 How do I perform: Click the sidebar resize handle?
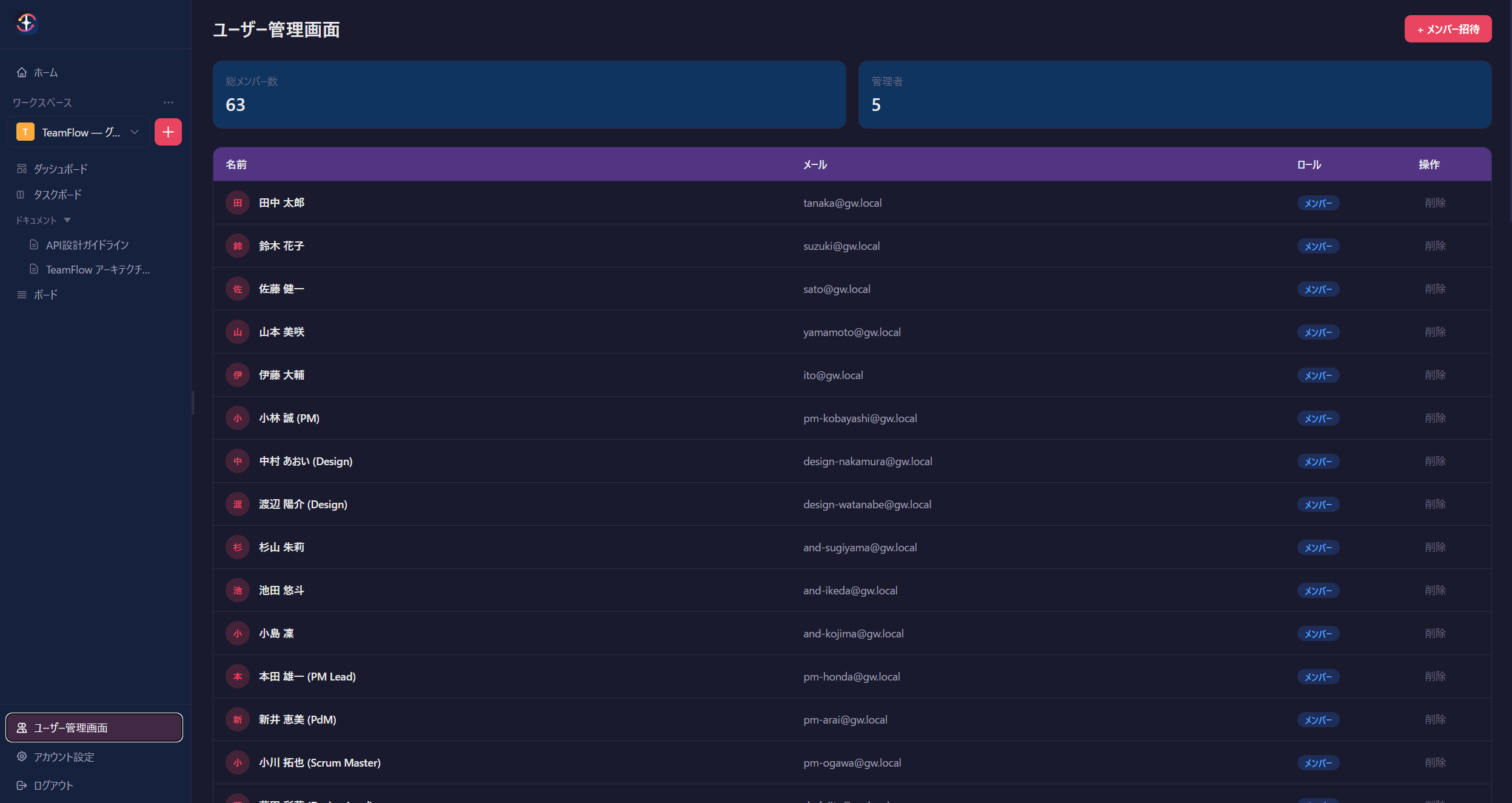coord(193,402)
